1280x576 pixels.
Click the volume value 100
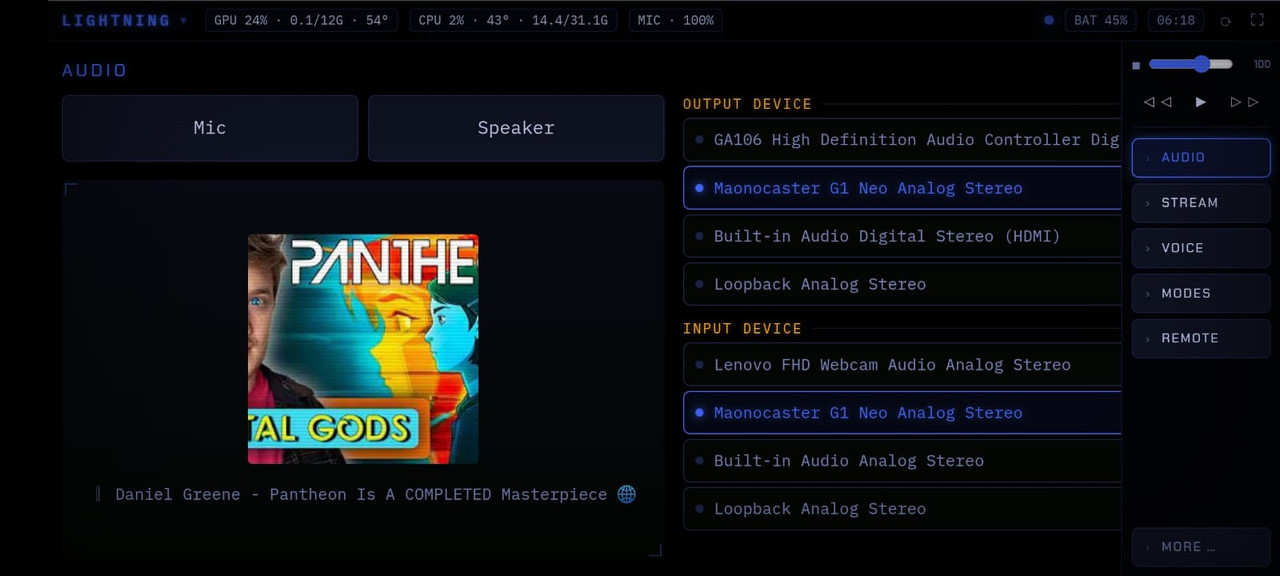coord(1262,64)
